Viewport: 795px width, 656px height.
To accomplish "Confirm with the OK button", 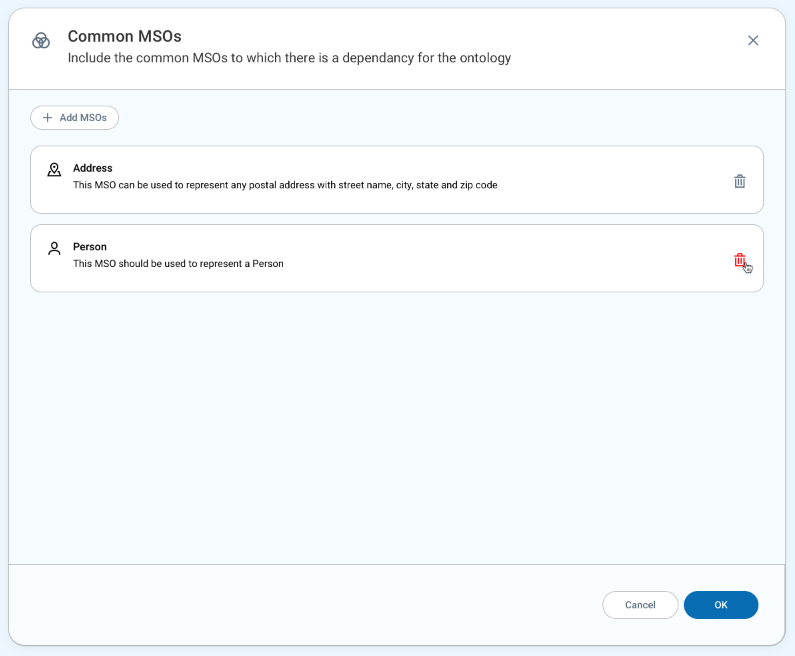I will coord(721,605).
